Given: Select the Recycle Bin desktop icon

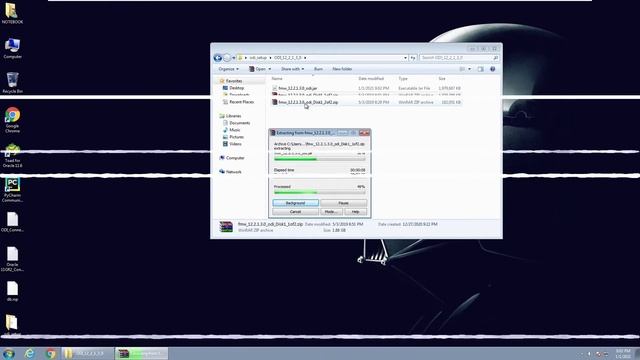Looking at the screenshot, I should pyautogui.click(x=12, y=82).
